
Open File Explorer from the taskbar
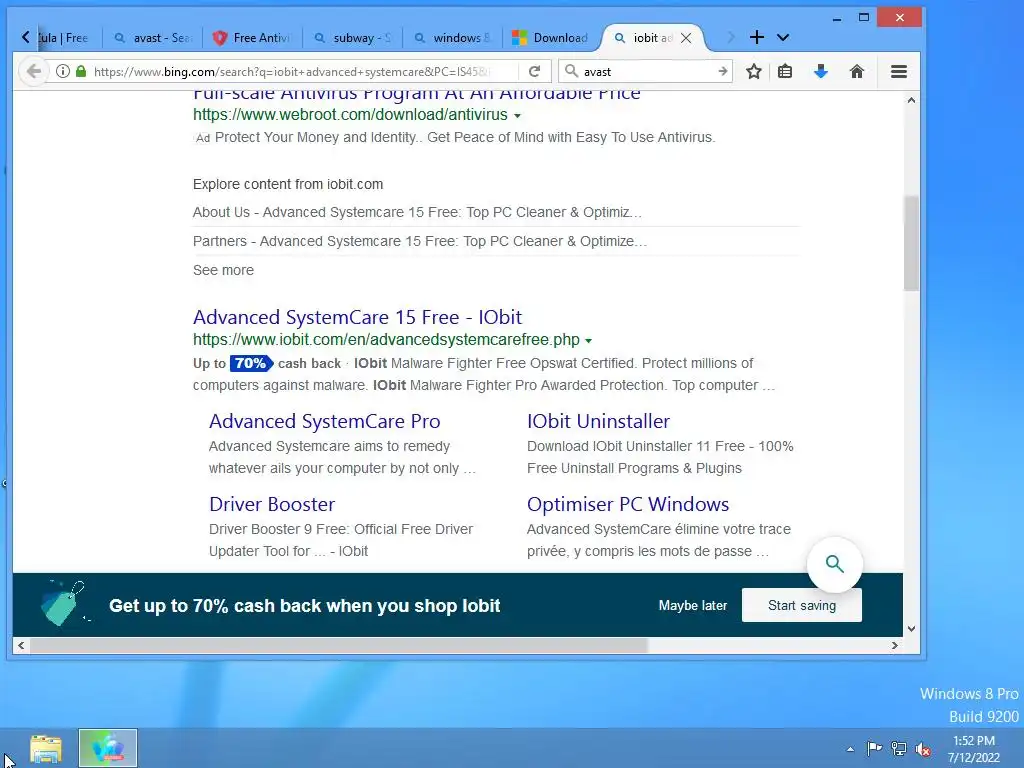point(46,748)
